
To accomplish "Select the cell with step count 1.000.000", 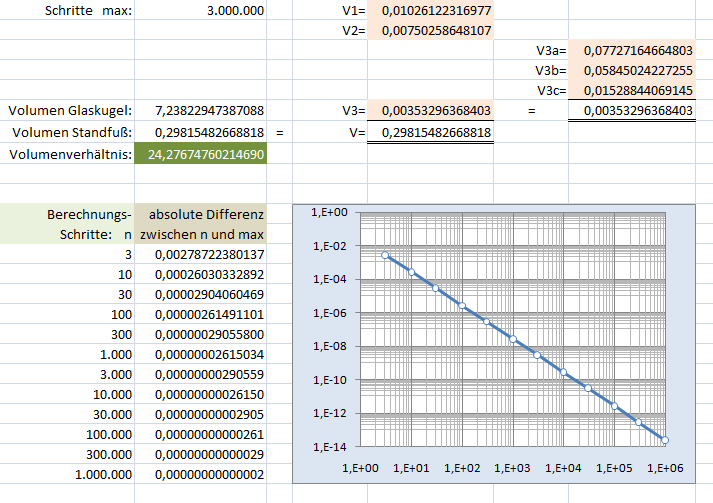I will coord(67,474).
